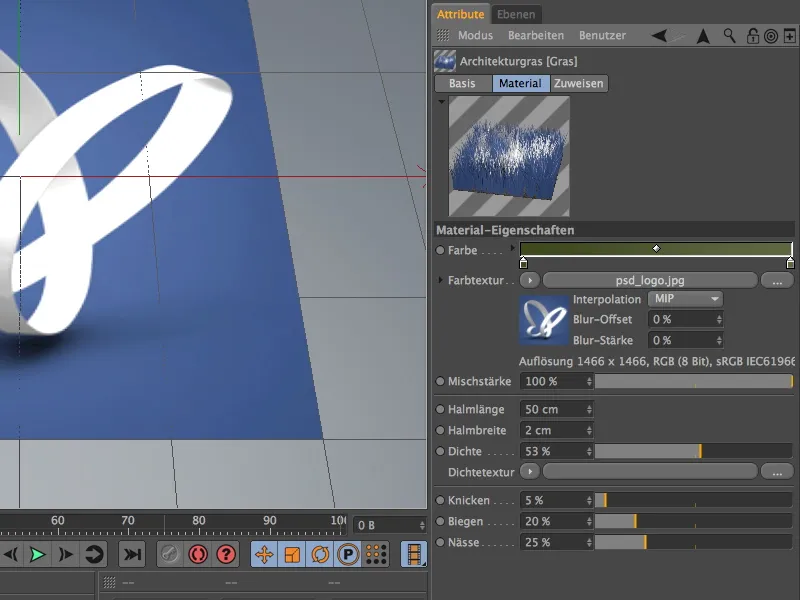Toggle the rotation key icon
This screenshot has height=600, width=800.
click(x=320, y=555)
